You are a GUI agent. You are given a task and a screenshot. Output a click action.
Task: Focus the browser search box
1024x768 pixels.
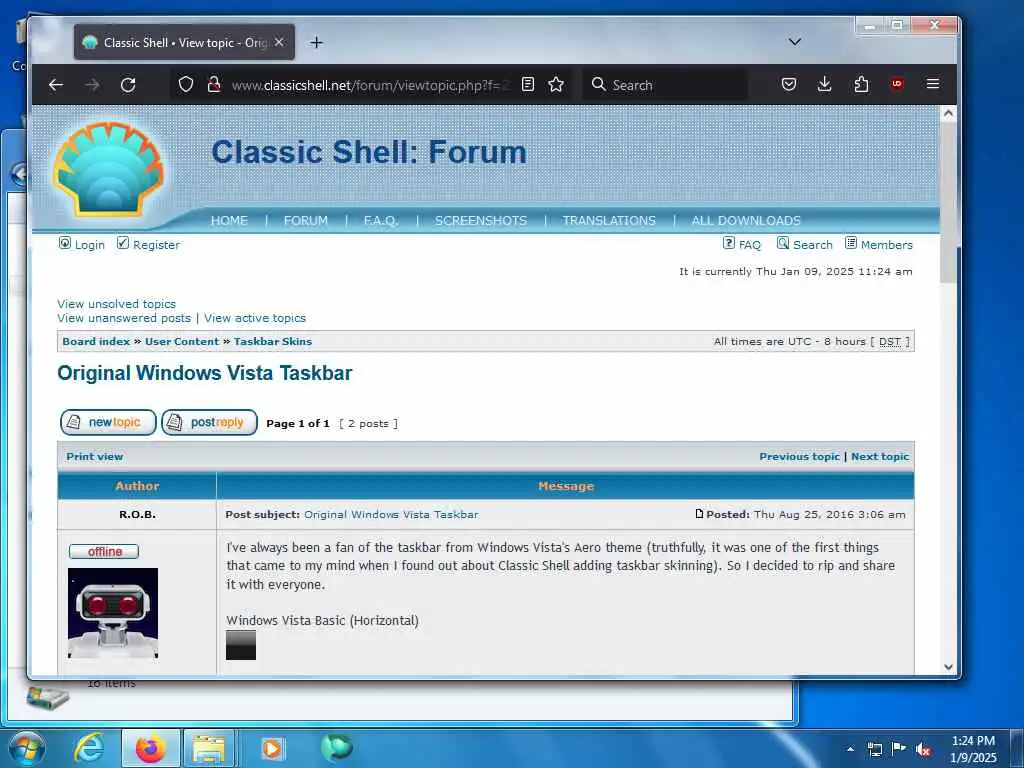pos(666,85)
